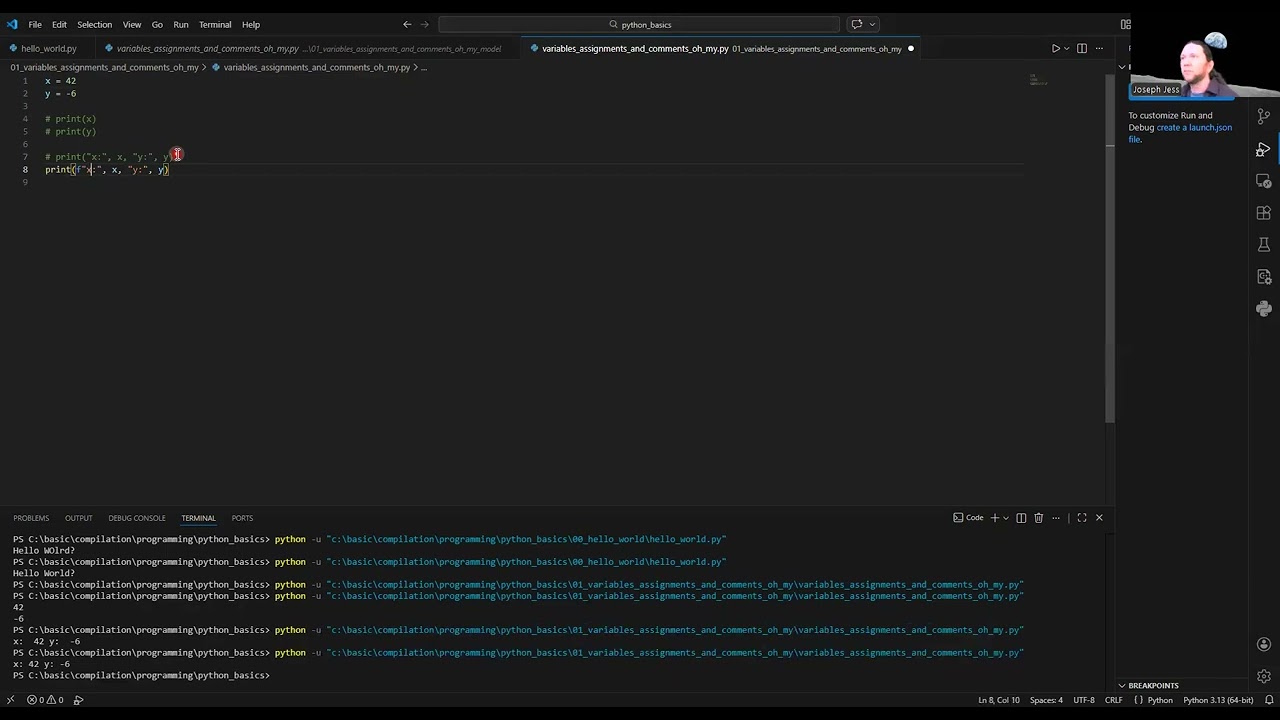The width and height of the screenshot is (1280, 720).
Task: Switch to the DEBUG CONSOLE tab
Action: (137, 518)
